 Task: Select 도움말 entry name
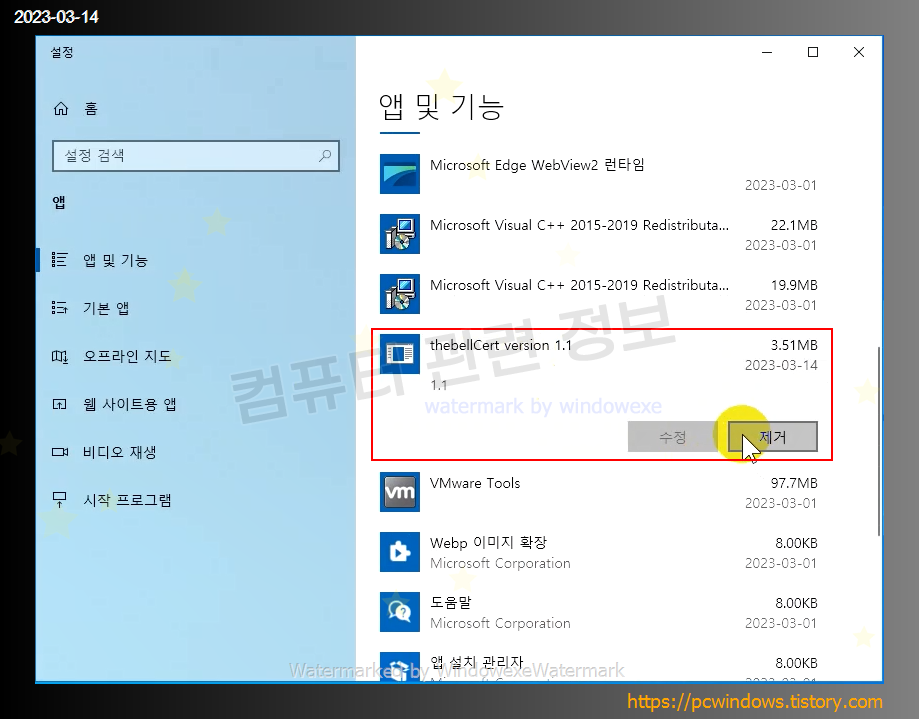coord(451,602)
